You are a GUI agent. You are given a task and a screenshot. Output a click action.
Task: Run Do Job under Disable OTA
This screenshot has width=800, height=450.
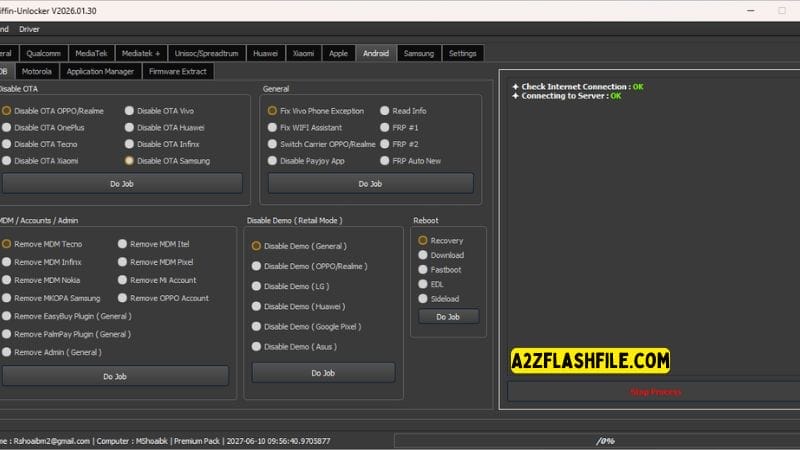[122, 184]
